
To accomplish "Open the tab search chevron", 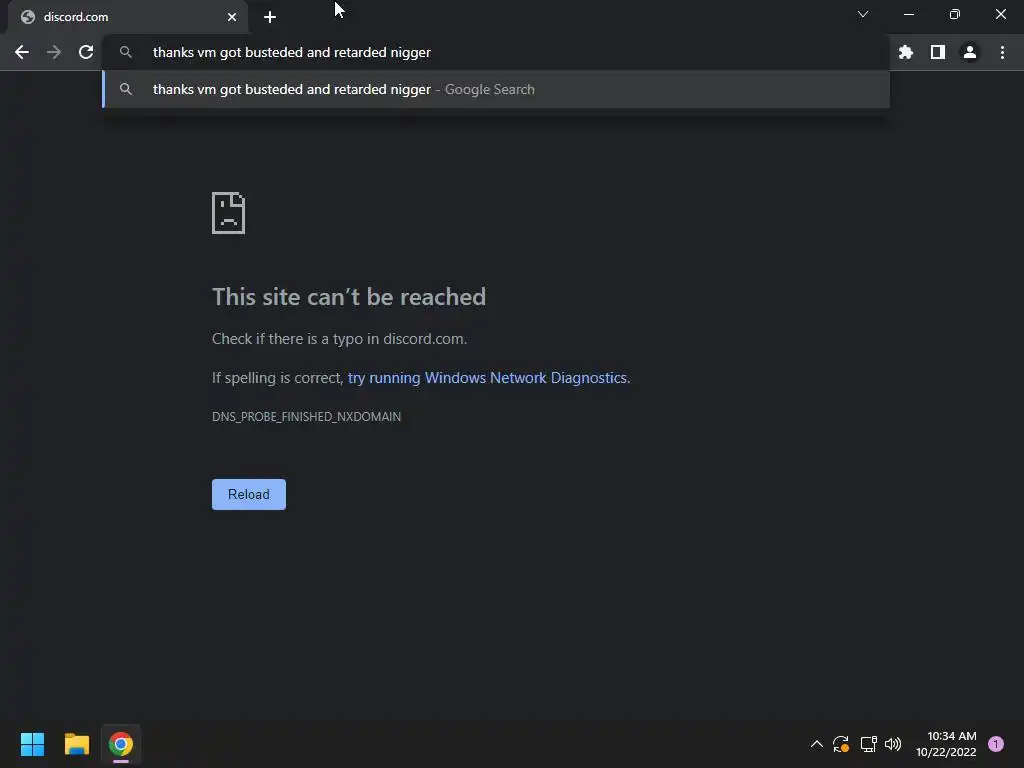I will 863,14.
